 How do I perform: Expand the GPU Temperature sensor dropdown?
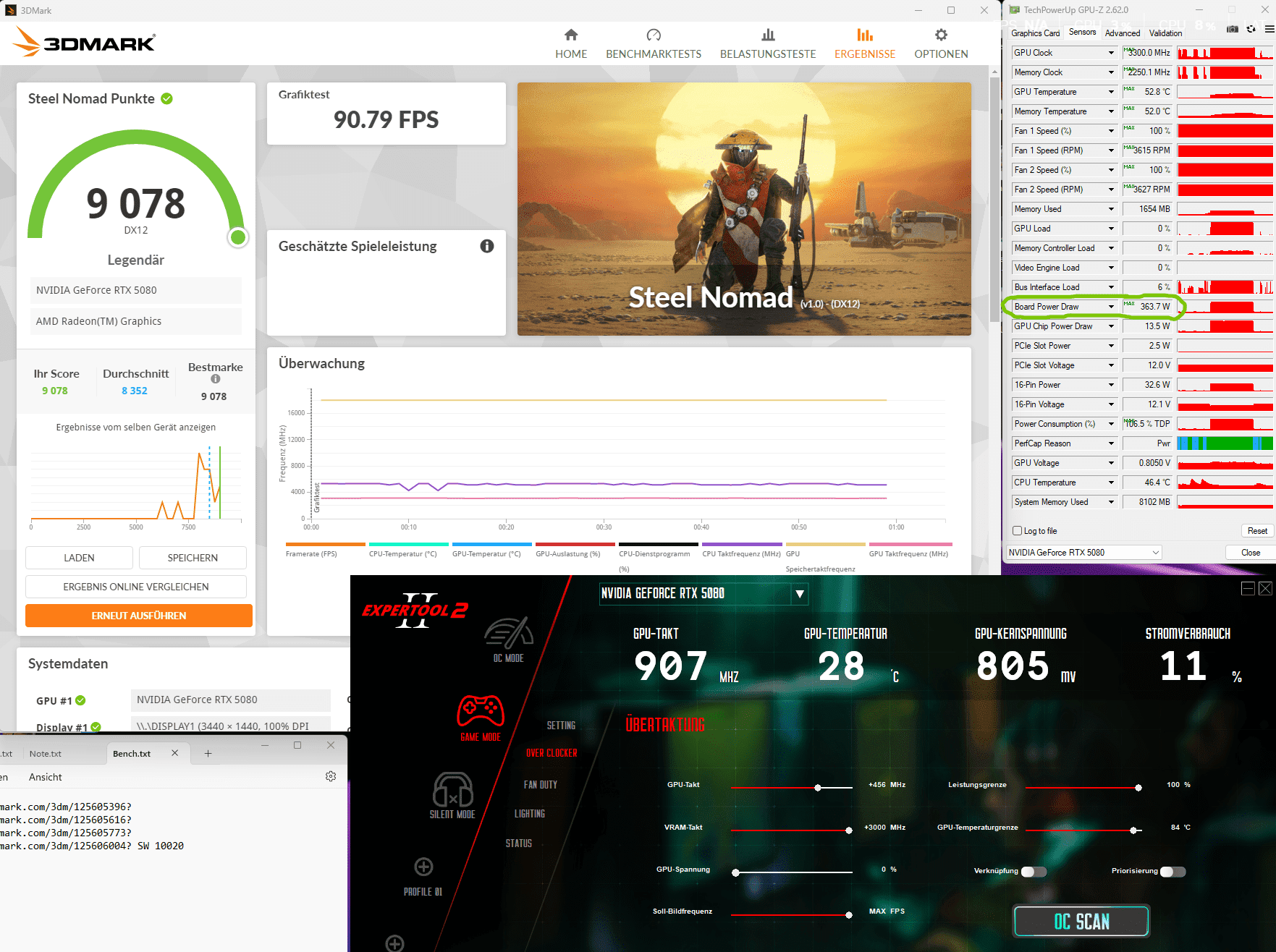[1111, 92]
